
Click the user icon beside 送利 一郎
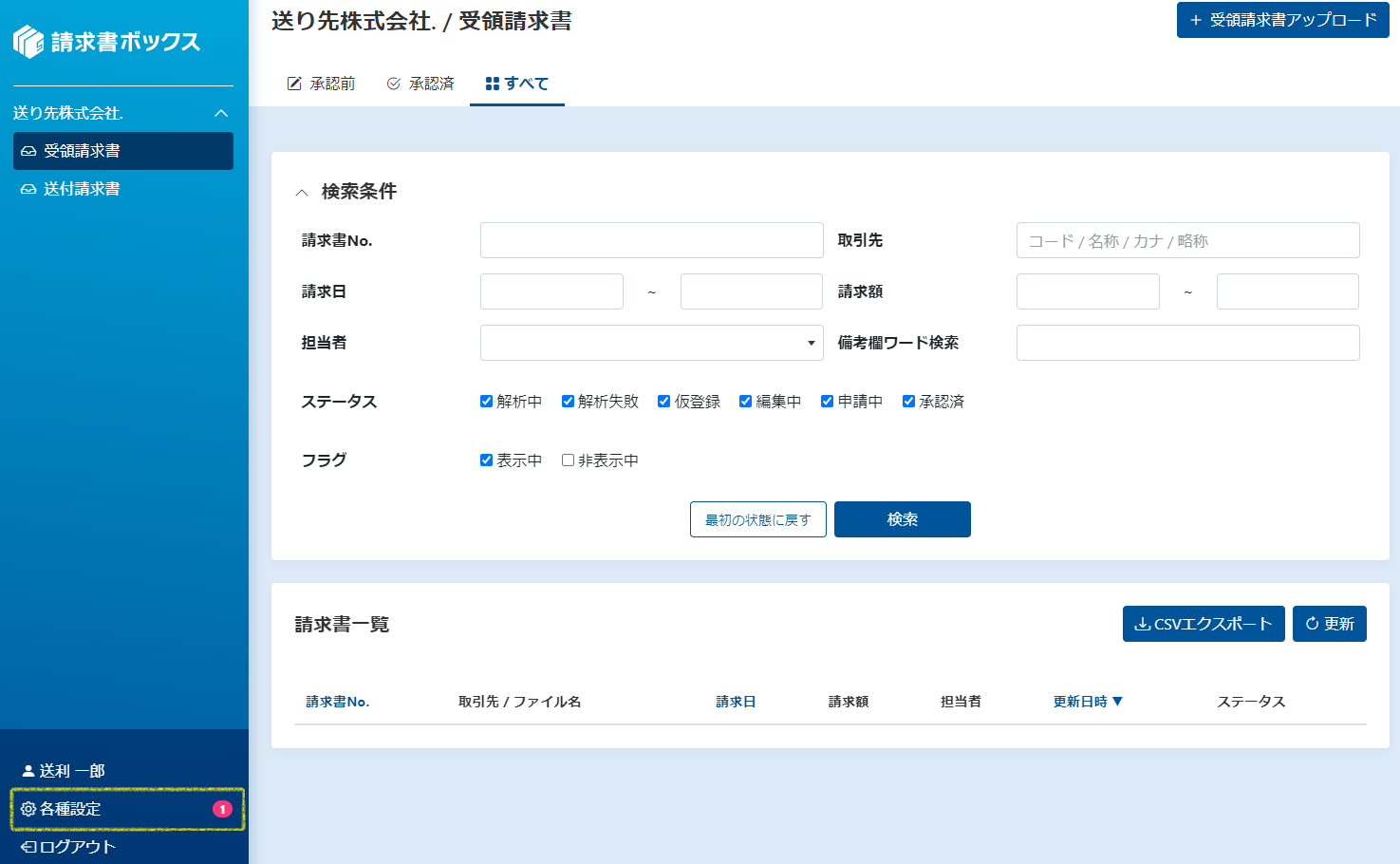tap(28, 771)
